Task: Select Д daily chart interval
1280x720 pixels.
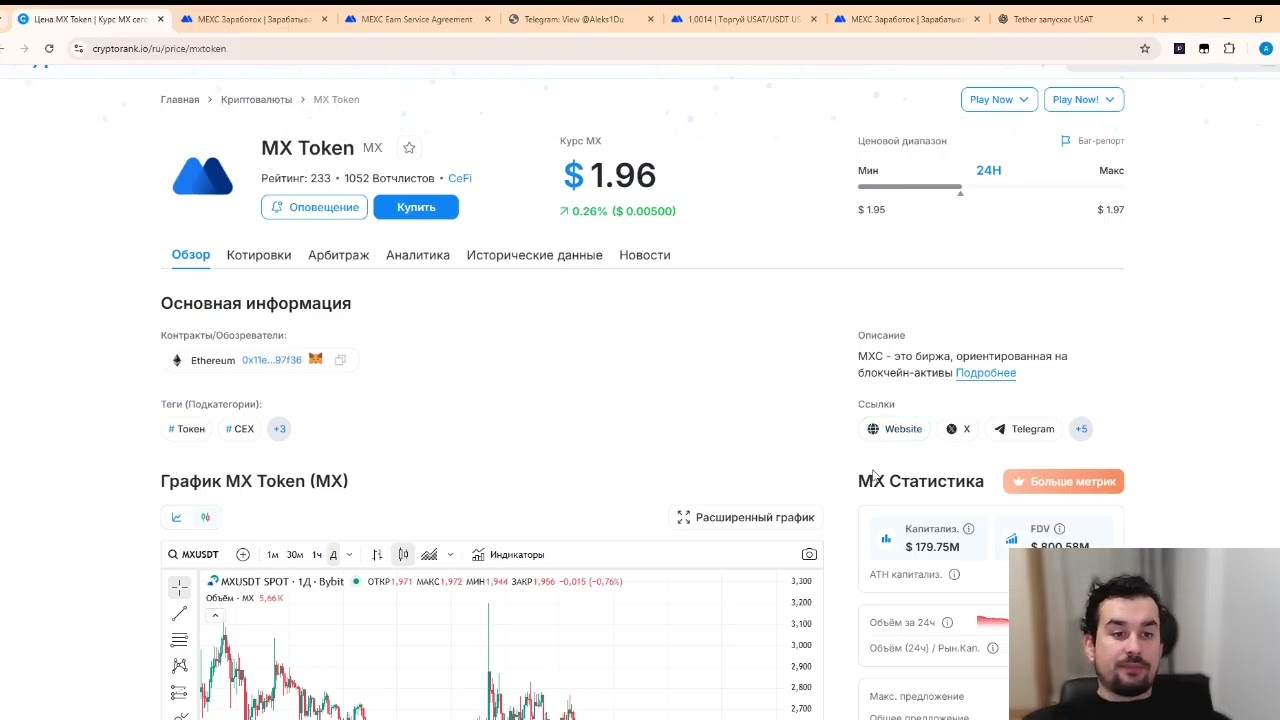Action: click(x=334, y=554)
